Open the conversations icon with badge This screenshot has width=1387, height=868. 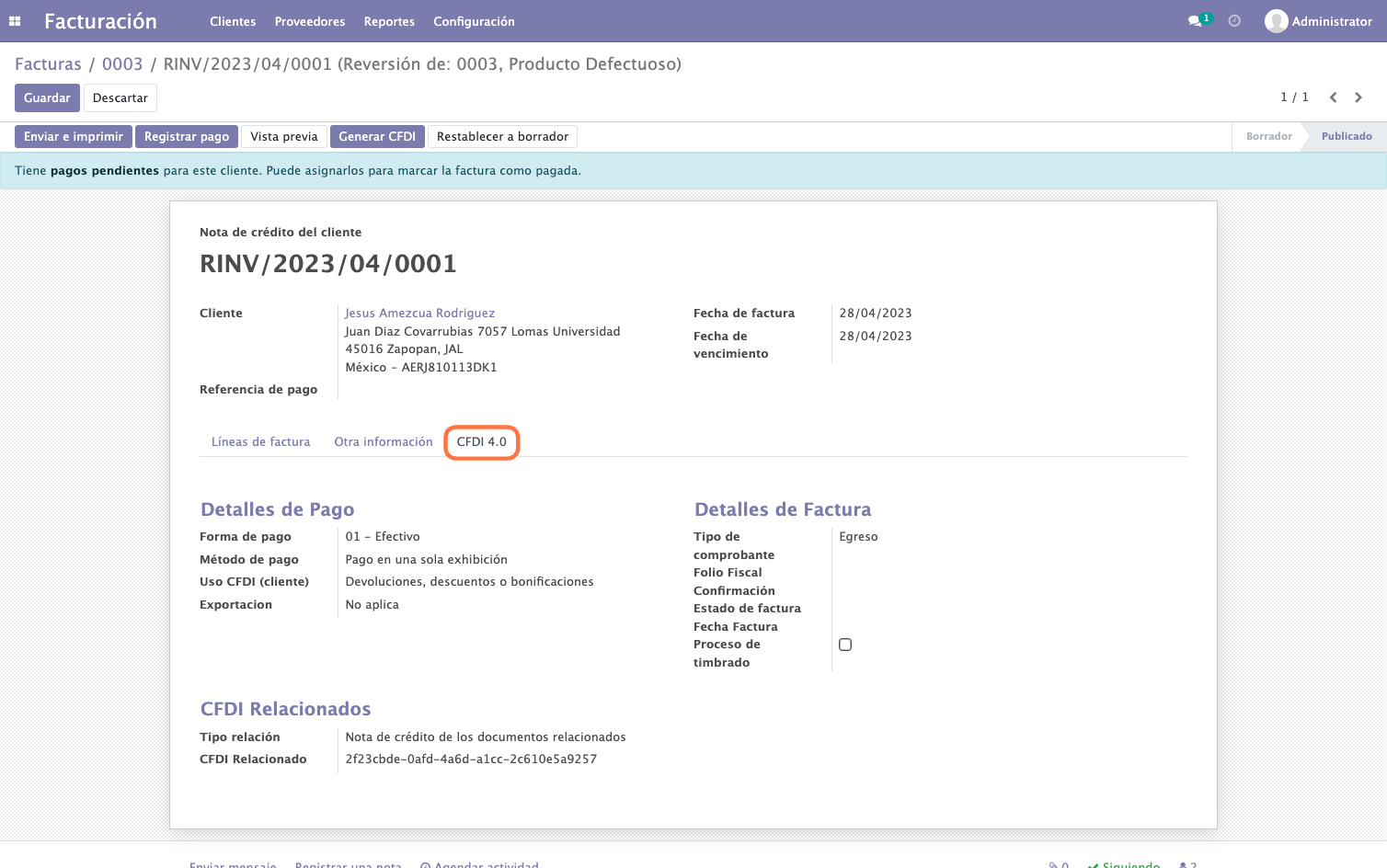pyautogui.click(x=1198, y=20)
